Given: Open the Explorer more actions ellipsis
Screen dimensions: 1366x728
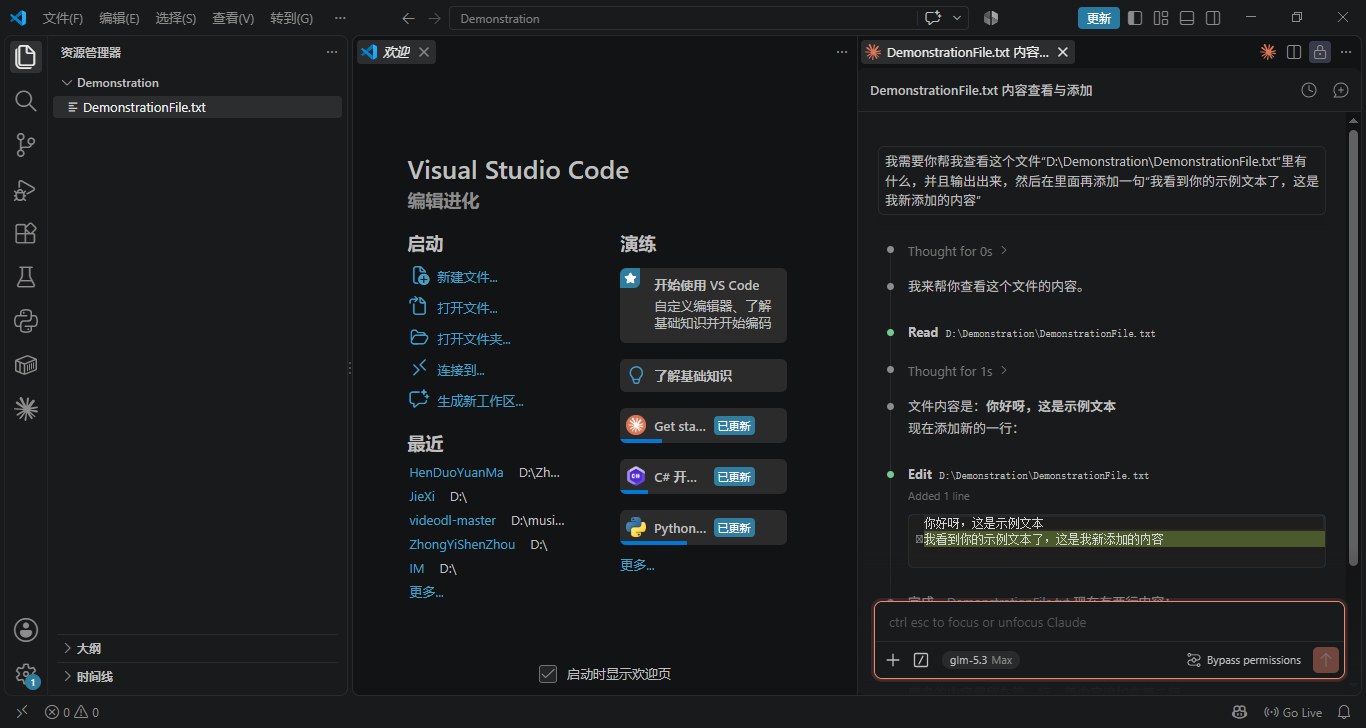Looking at the screenshot, I should click(332, 53).
